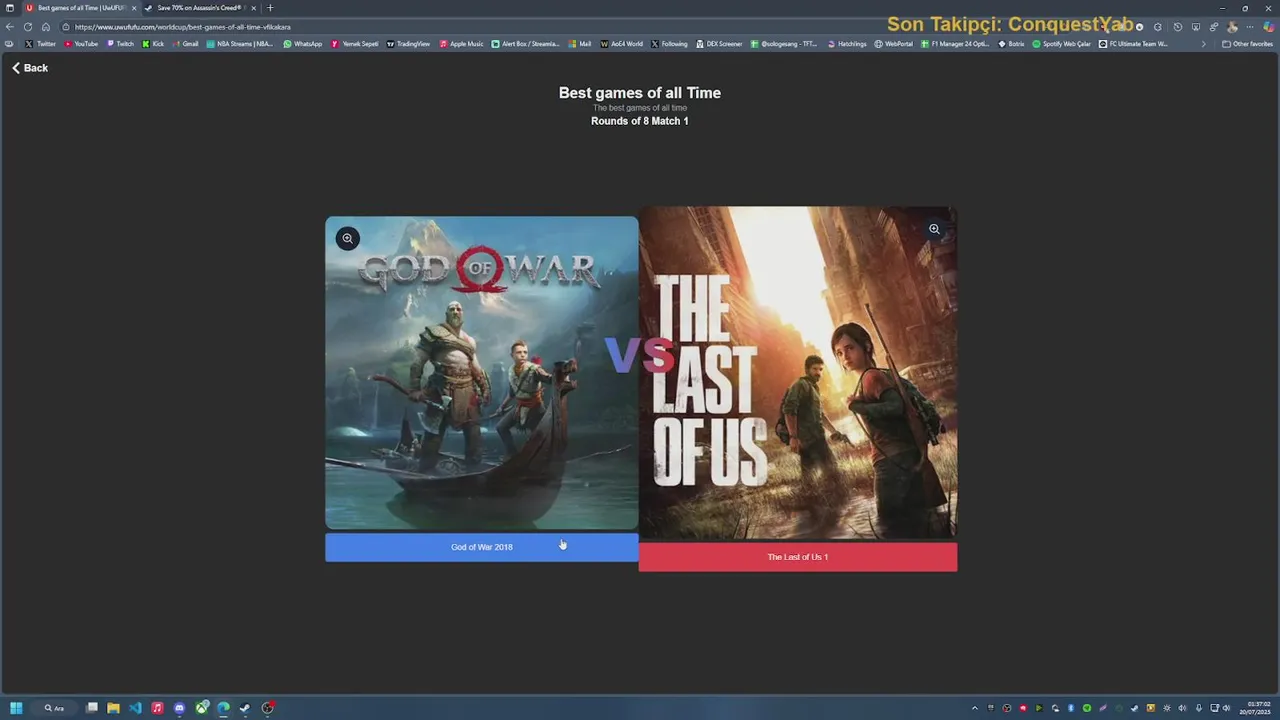Open the Yemek Sepeti bookmark
1280x720 pixels.
(355, 44)
